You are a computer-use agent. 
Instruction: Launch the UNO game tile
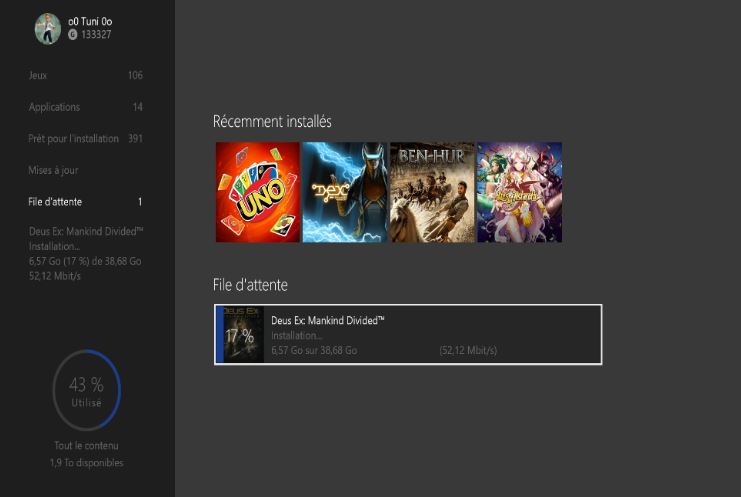(258, 192)
